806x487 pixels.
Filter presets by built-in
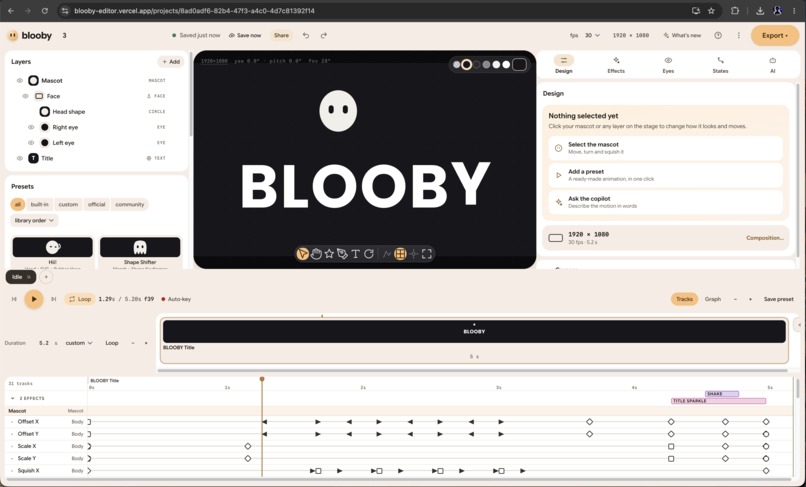pos(40,205)
